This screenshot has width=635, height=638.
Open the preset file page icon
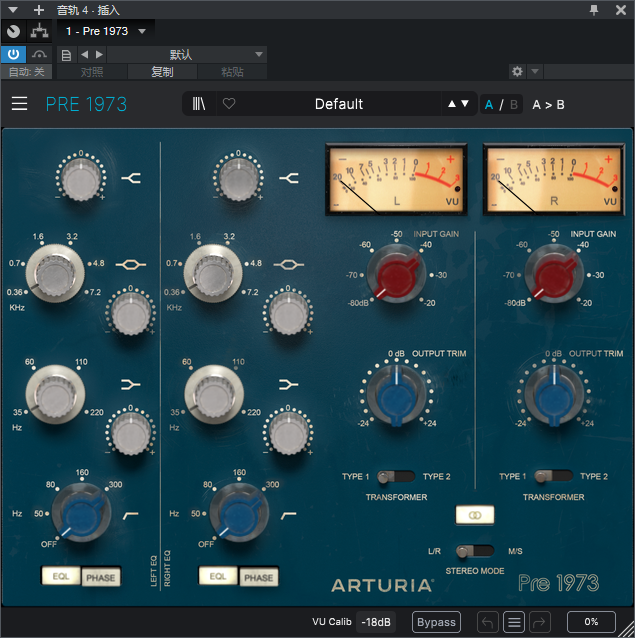(66, 55)
